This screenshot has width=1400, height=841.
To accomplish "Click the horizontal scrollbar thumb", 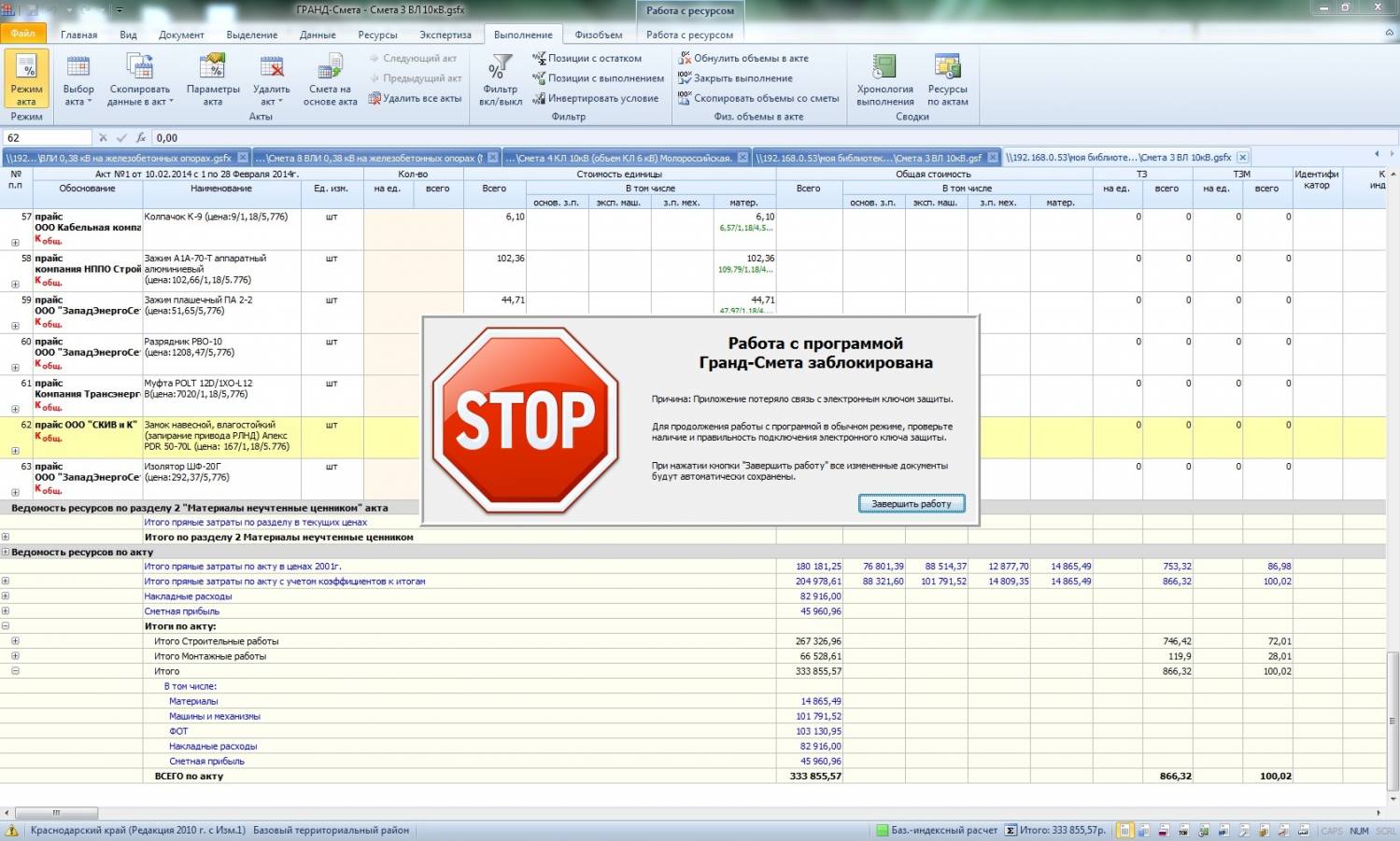I will coord(56,812).
